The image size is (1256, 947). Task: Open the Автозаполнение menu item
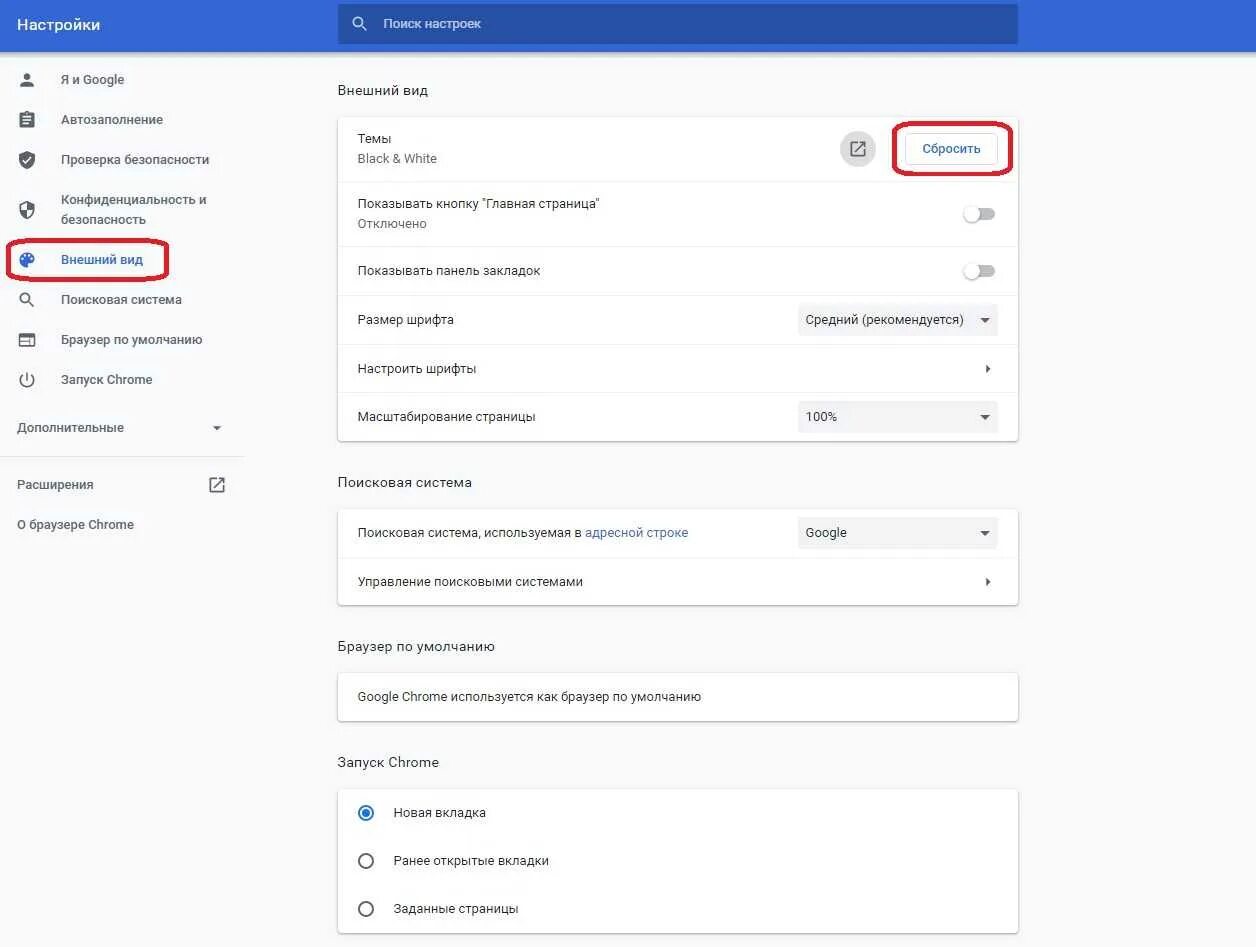click(x=112, y=120)
